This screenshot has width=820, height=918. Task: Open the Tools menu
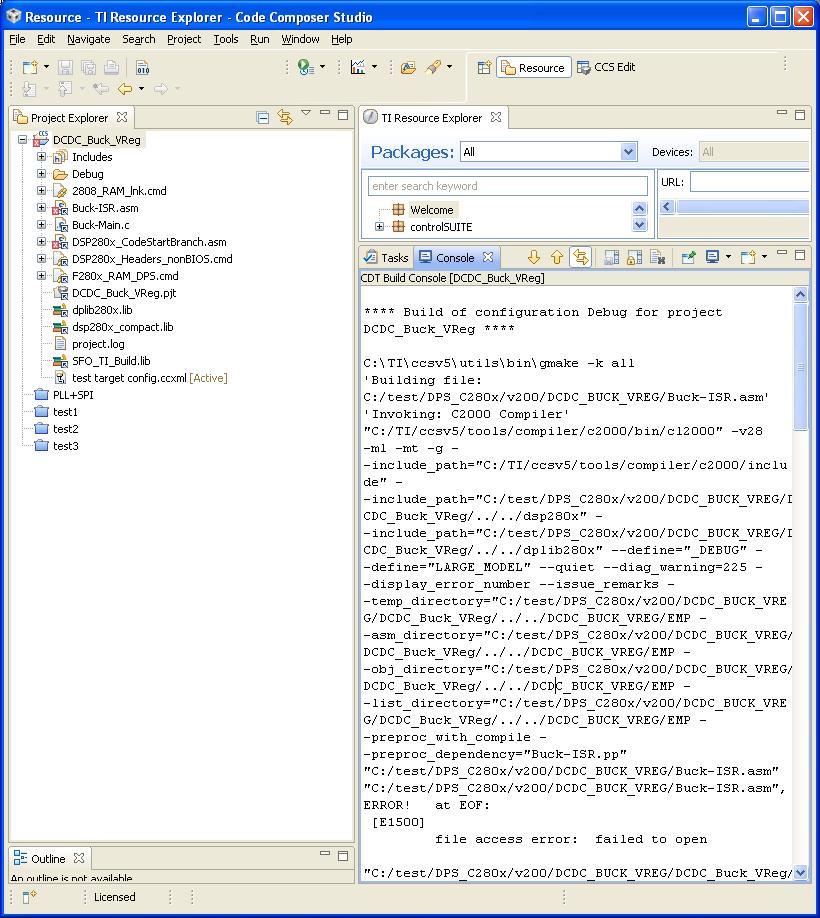[x=225, y=39]
